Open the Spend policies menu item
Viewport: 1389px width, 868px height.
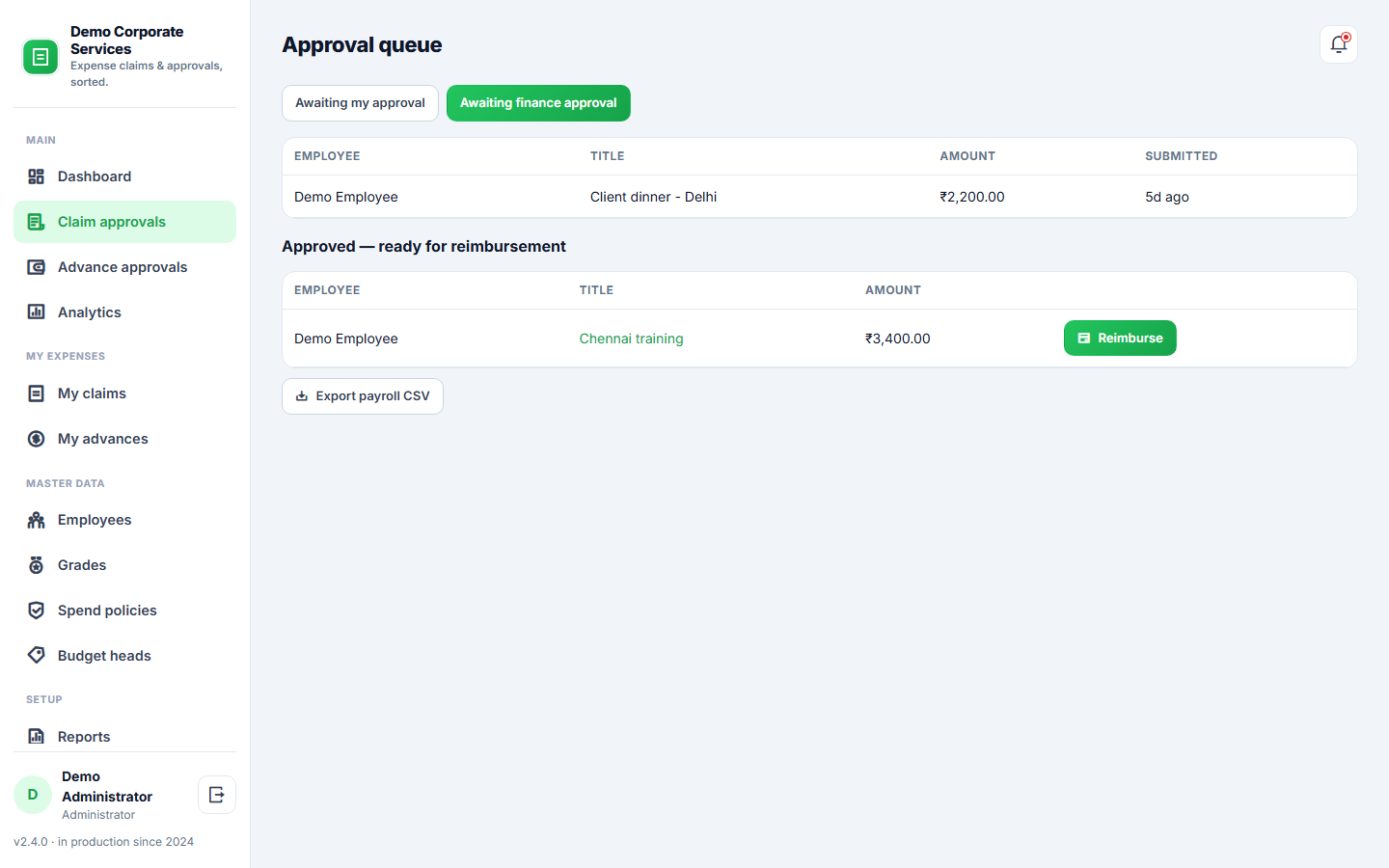pyautogui.click(x=124, y=610)
